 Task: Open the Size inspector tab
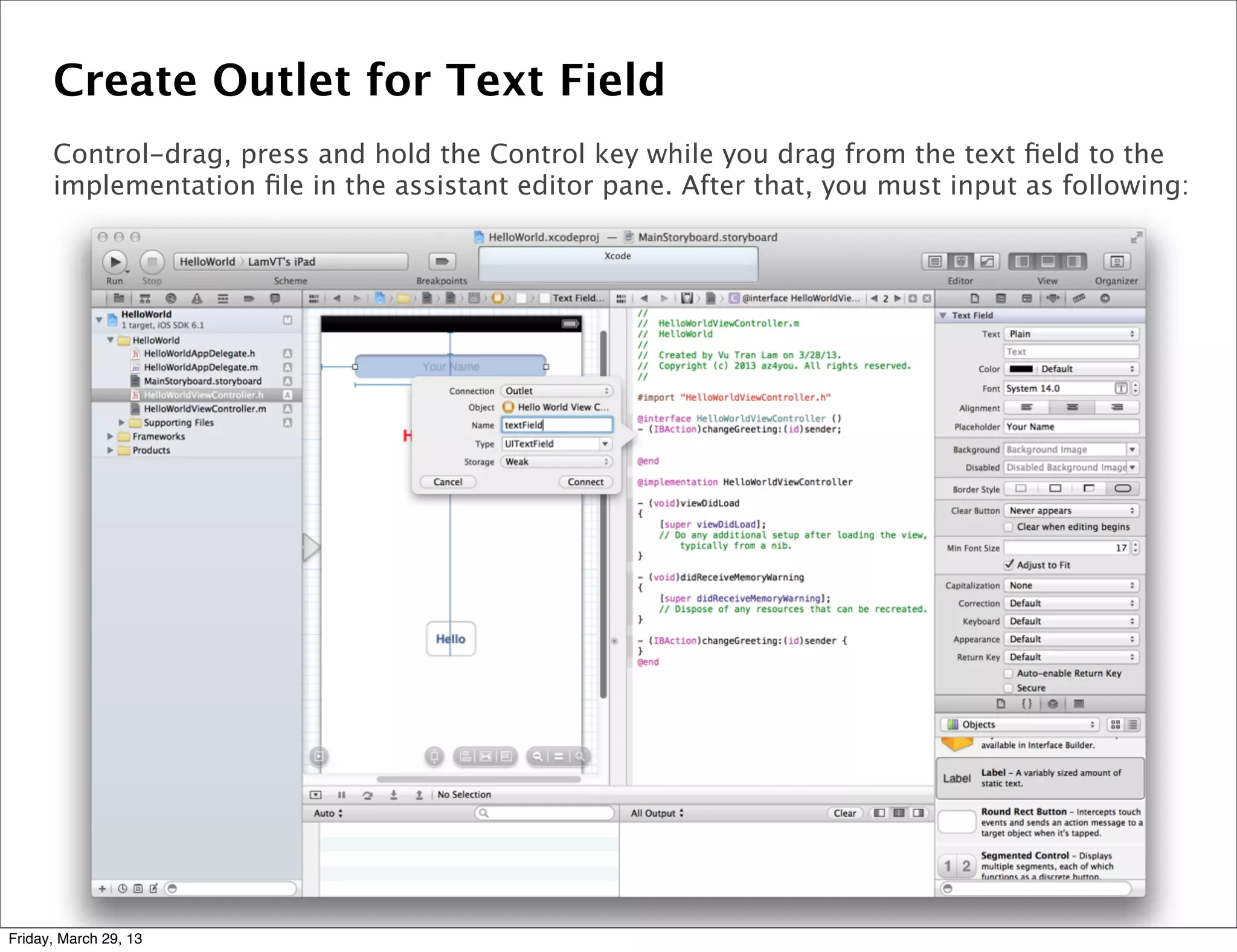click(x=1079, y=298)
